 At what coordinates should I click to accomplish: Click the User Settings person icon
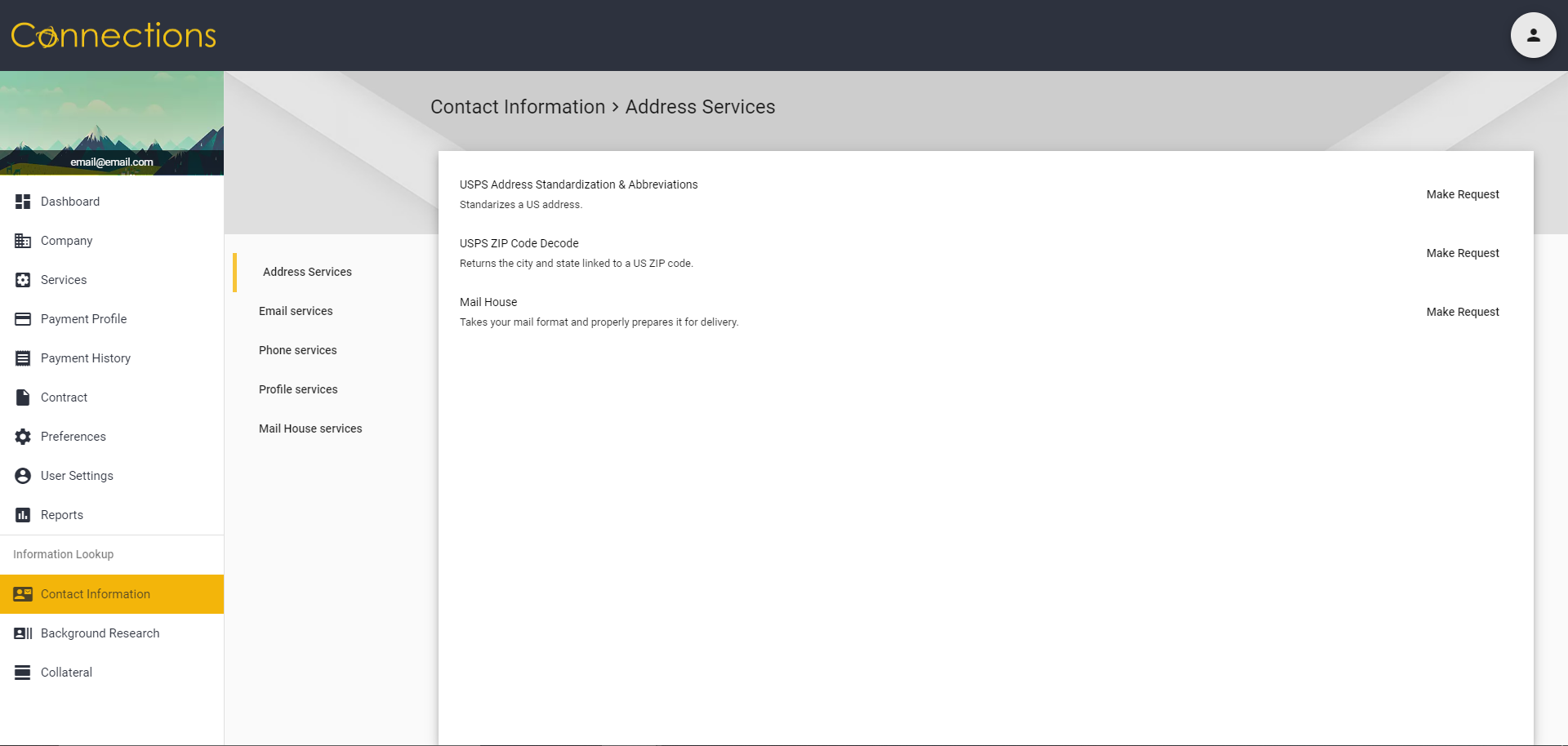tap(23, 476)
